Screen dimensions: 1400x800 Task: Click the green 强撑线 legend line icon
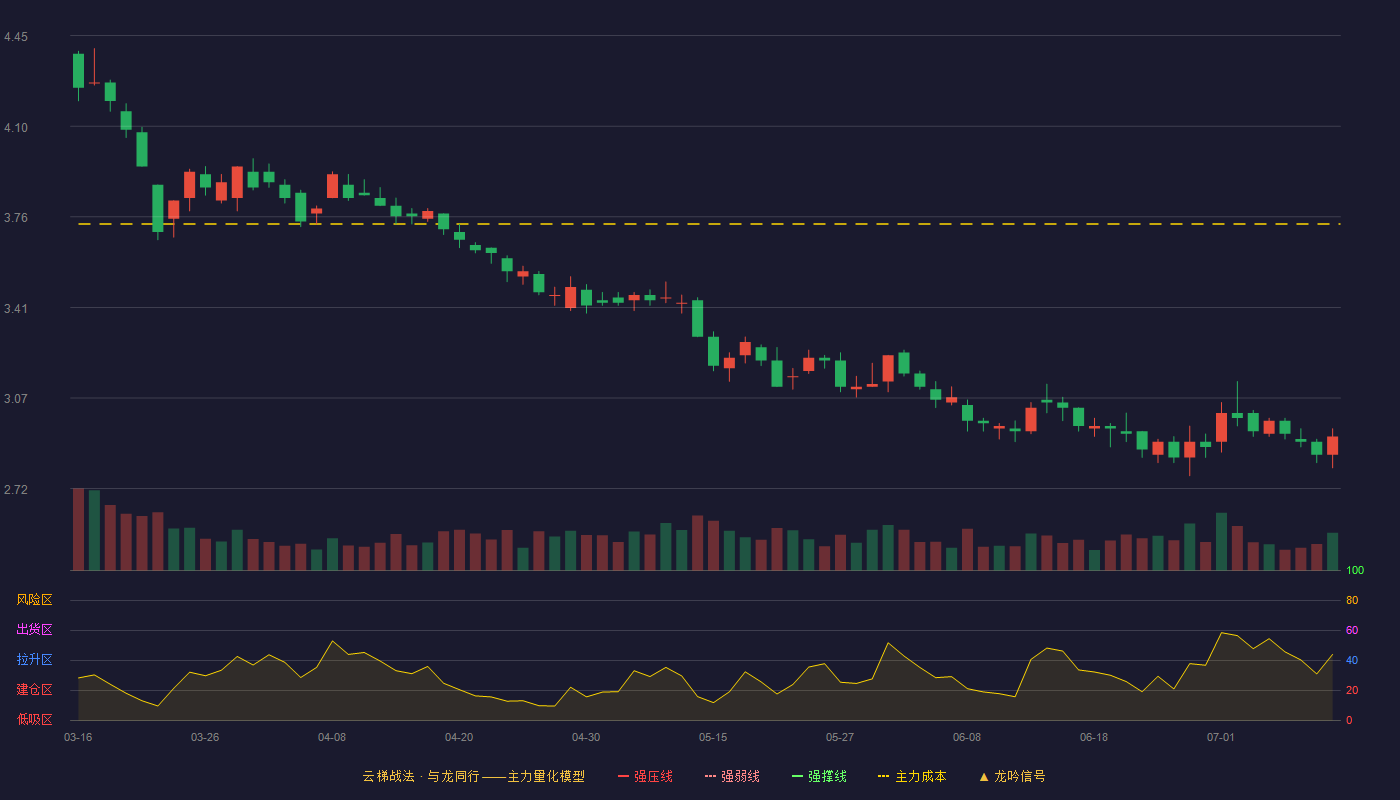click(797, 776)
